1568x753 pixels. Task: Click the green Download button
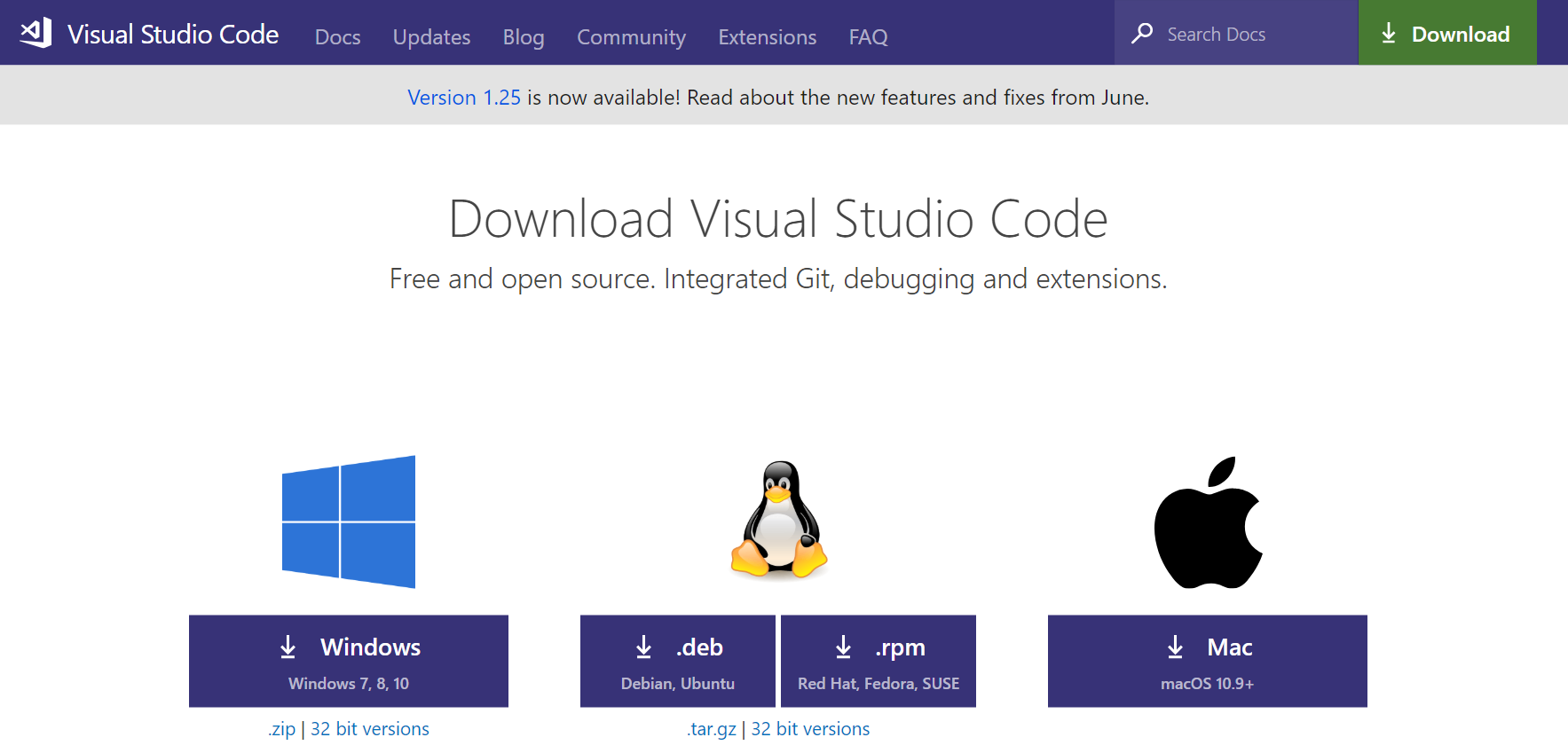[1447, 33]
